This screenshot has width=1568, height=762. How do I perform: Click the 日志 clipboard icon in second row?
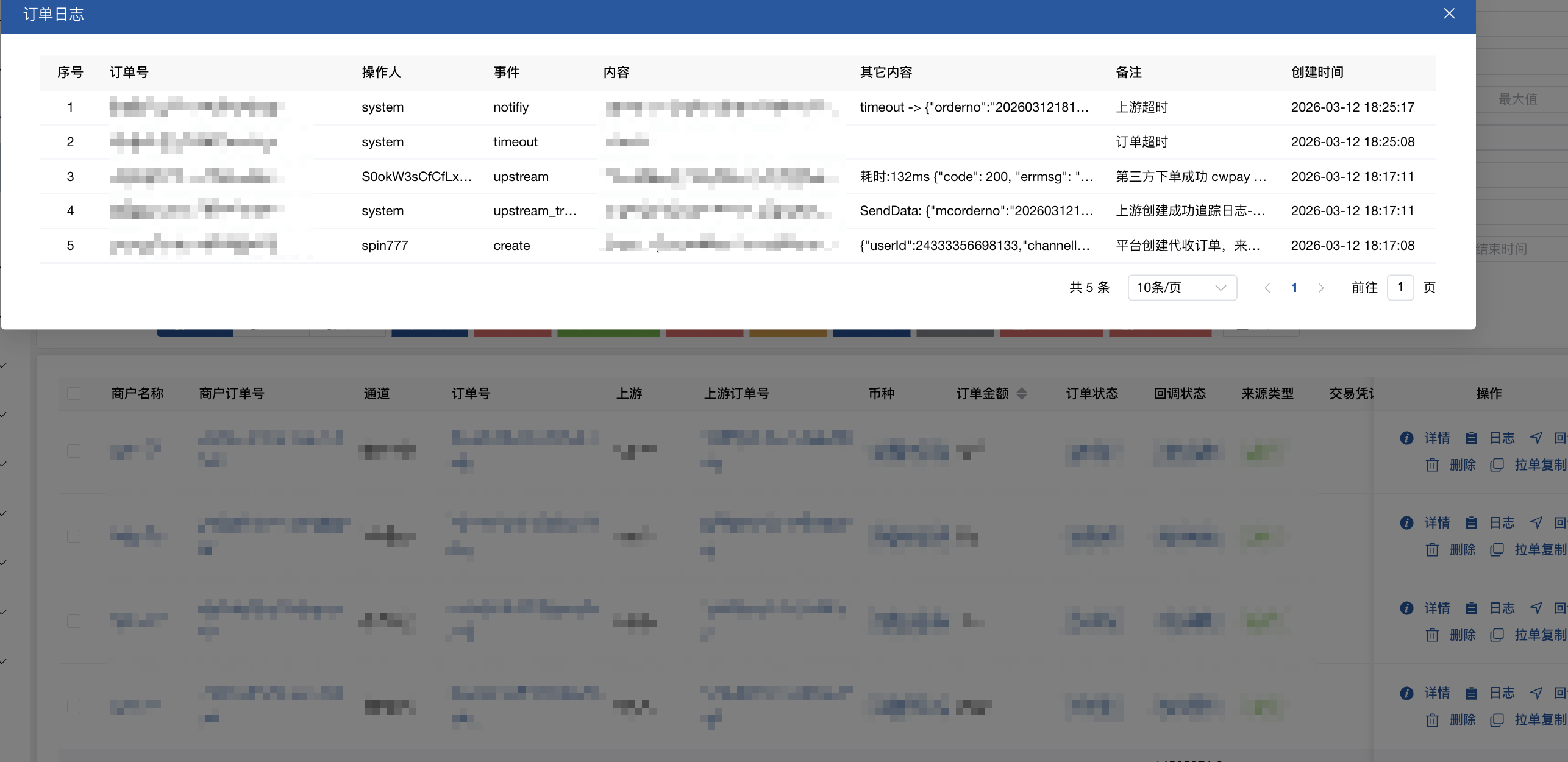(1471, 522)
